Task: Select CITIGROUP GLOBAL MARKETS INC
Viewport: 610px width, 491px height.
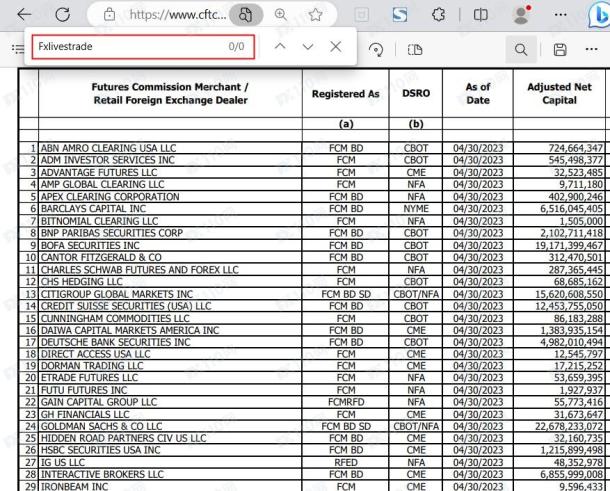Action: pyautogui.click(x=117, y=294)
